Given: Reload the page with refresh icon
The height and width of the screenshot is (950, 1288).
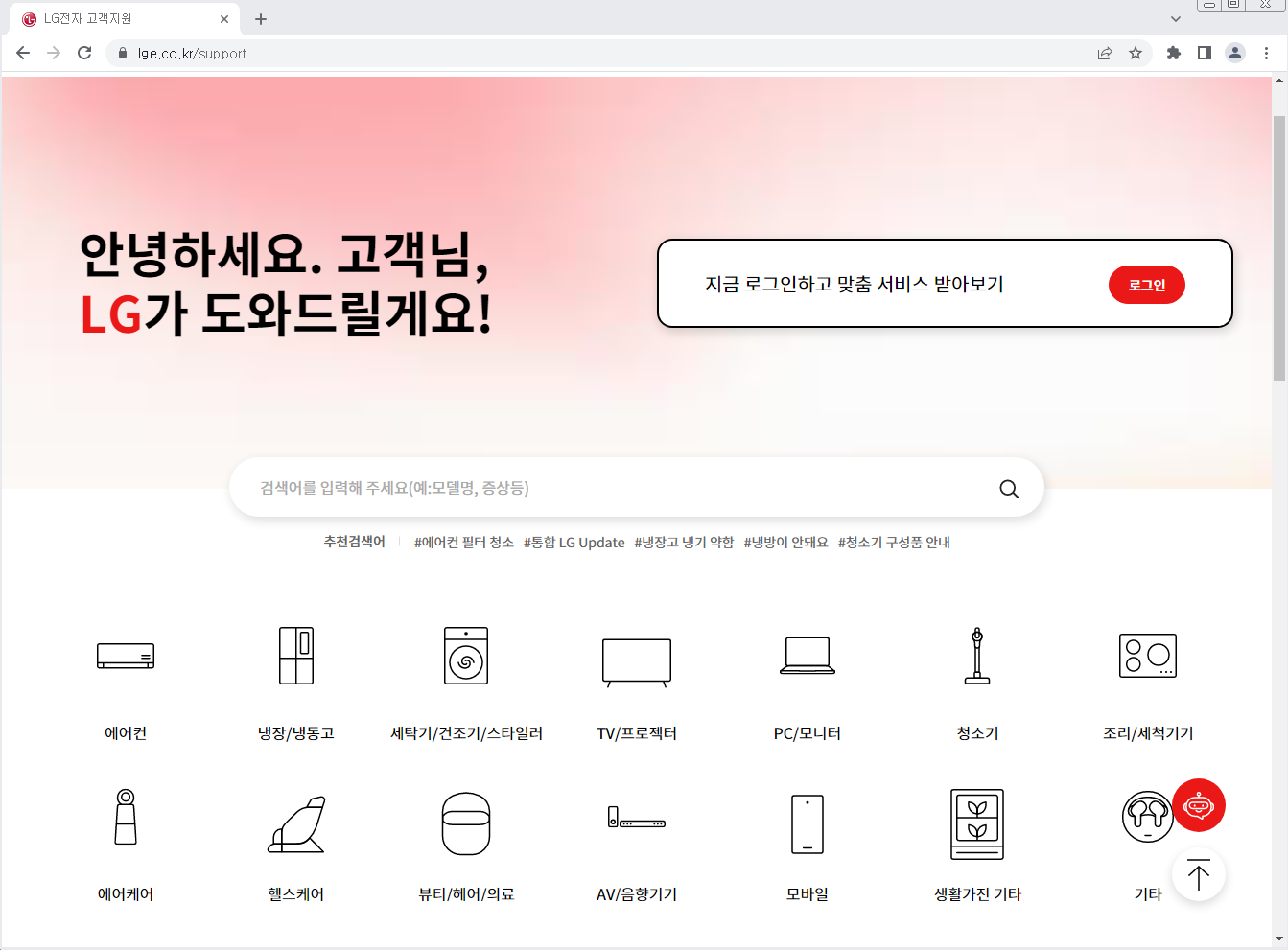Looking at the screenshot, I should [x=84, y=53].
